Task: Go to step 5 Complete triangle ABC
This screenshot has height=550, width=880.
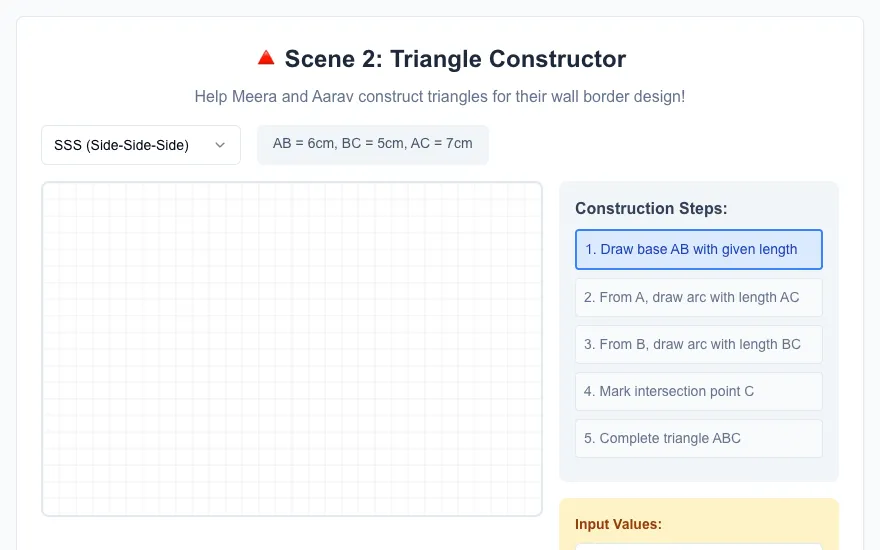Action: [x=699, y=438]
